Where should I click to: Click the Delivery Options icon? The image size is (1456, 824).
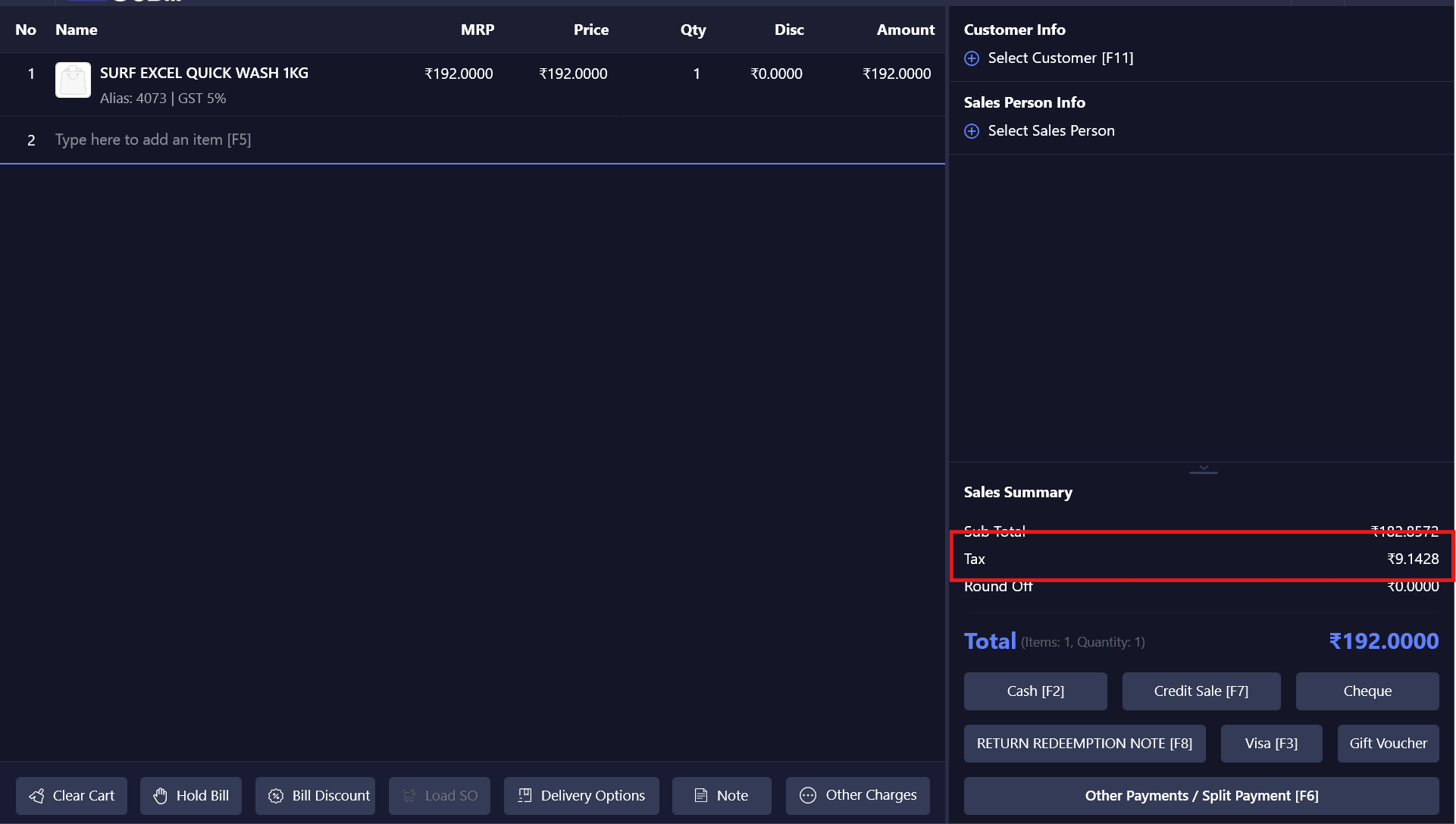click(524, 795)
